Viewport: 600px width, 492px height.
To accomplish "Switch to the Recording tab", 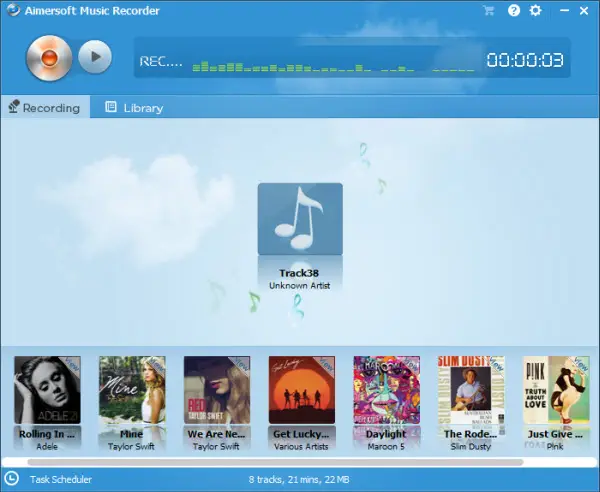I will 45,108.
